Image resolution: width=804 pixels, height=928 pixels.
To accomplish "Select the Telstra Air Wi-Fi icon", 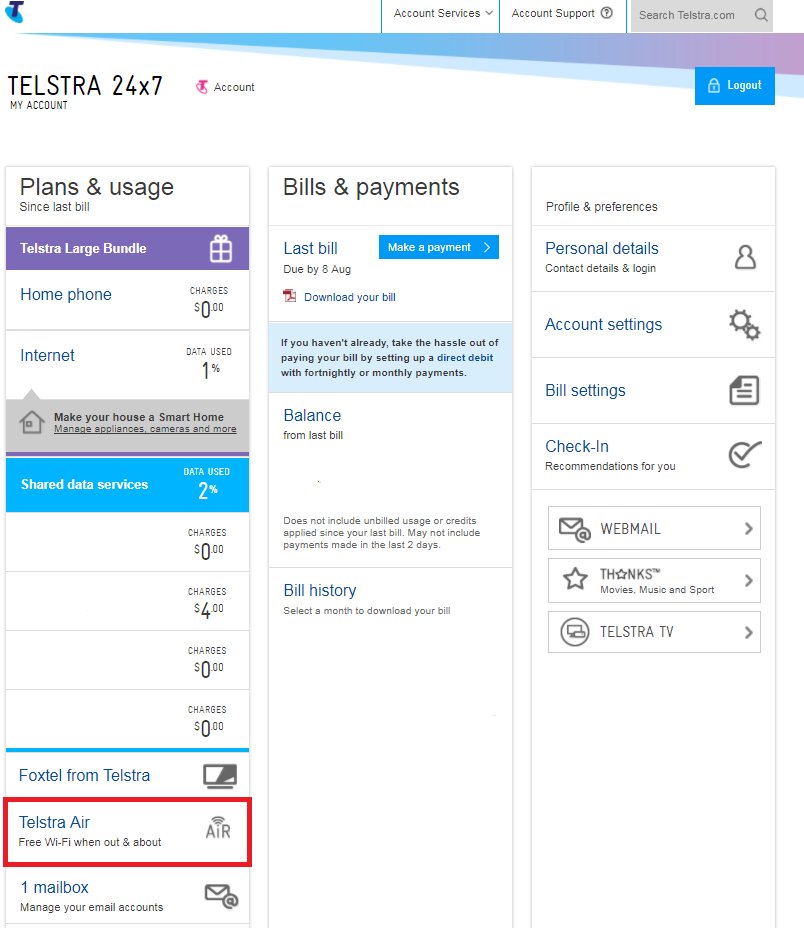I will [x=218, y=829].
